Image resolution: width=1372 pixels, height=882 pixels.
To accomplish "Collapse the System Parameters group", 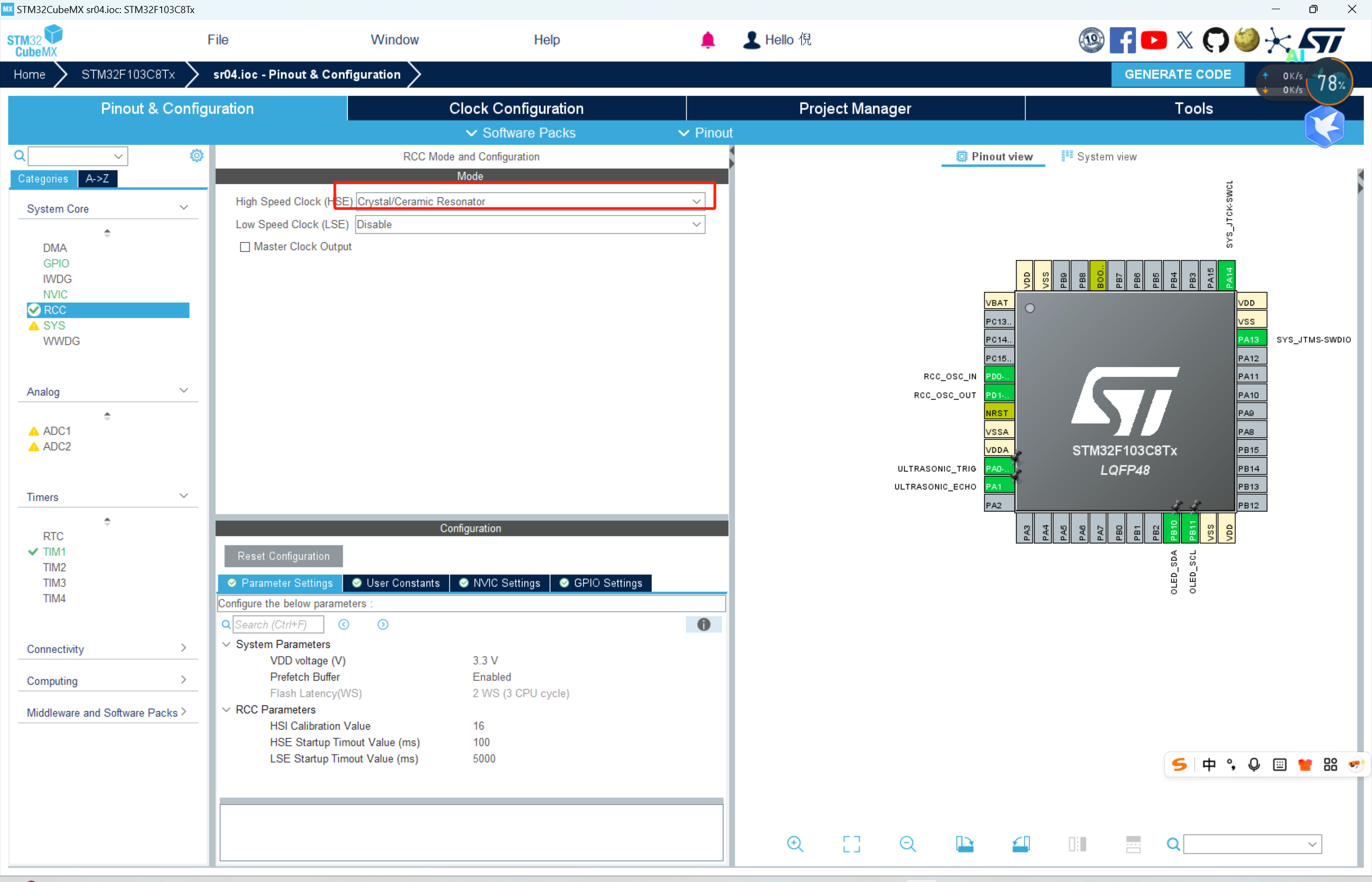I will pyautogui.click(x=226, y=644).
